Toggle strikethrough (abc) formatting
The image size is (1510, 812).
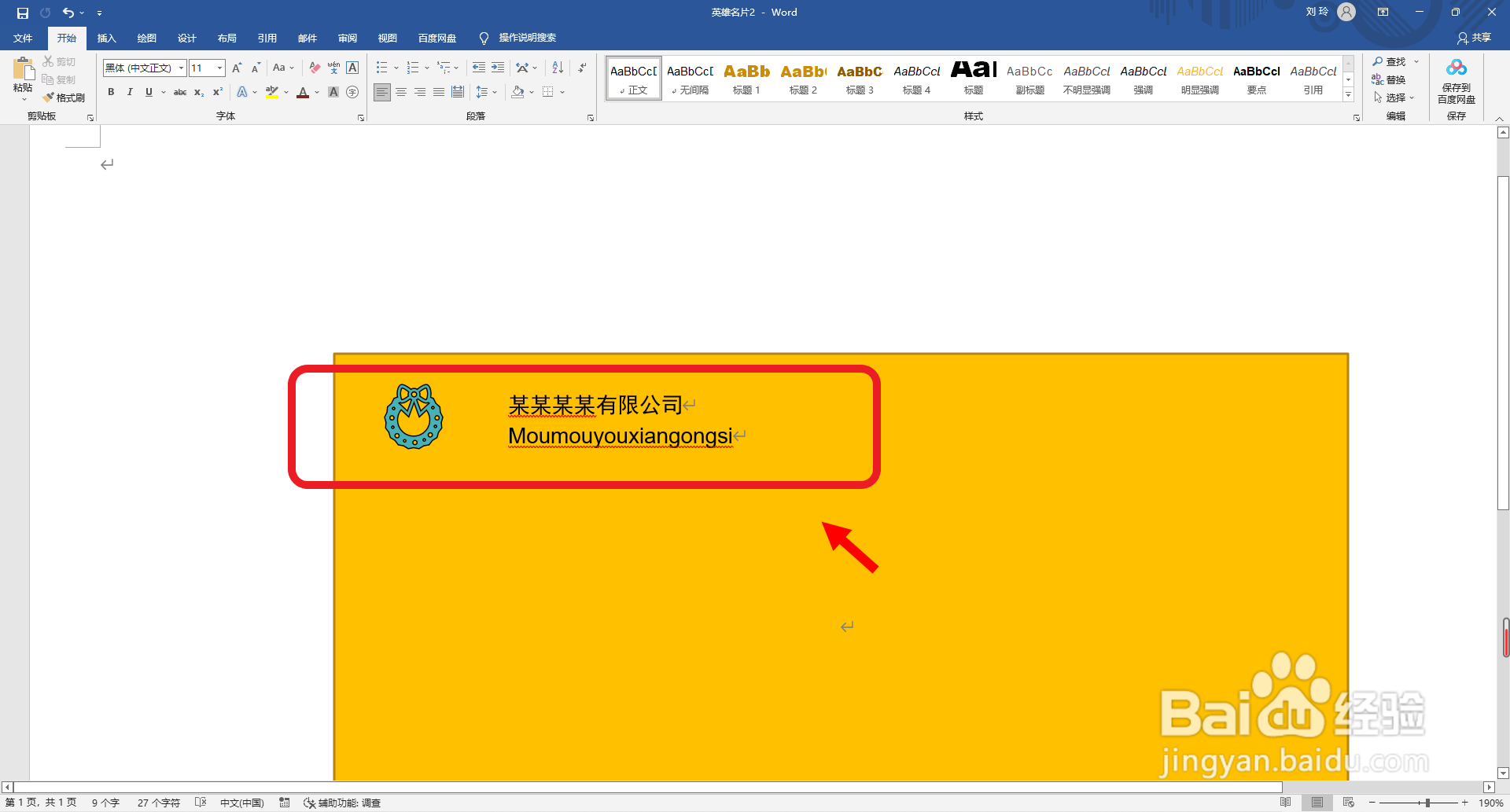click(180, 92)
